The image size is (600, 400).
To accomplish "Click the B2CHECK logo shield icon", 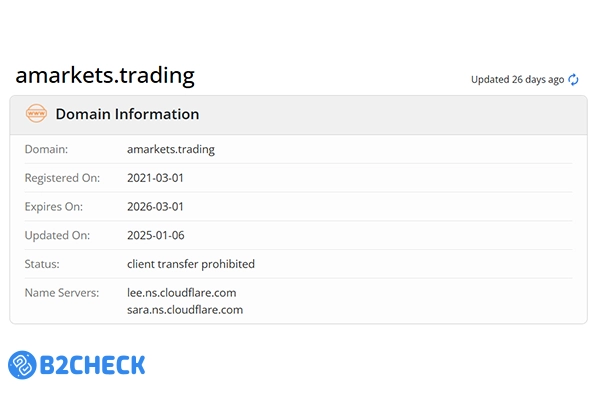I will 23,364.
